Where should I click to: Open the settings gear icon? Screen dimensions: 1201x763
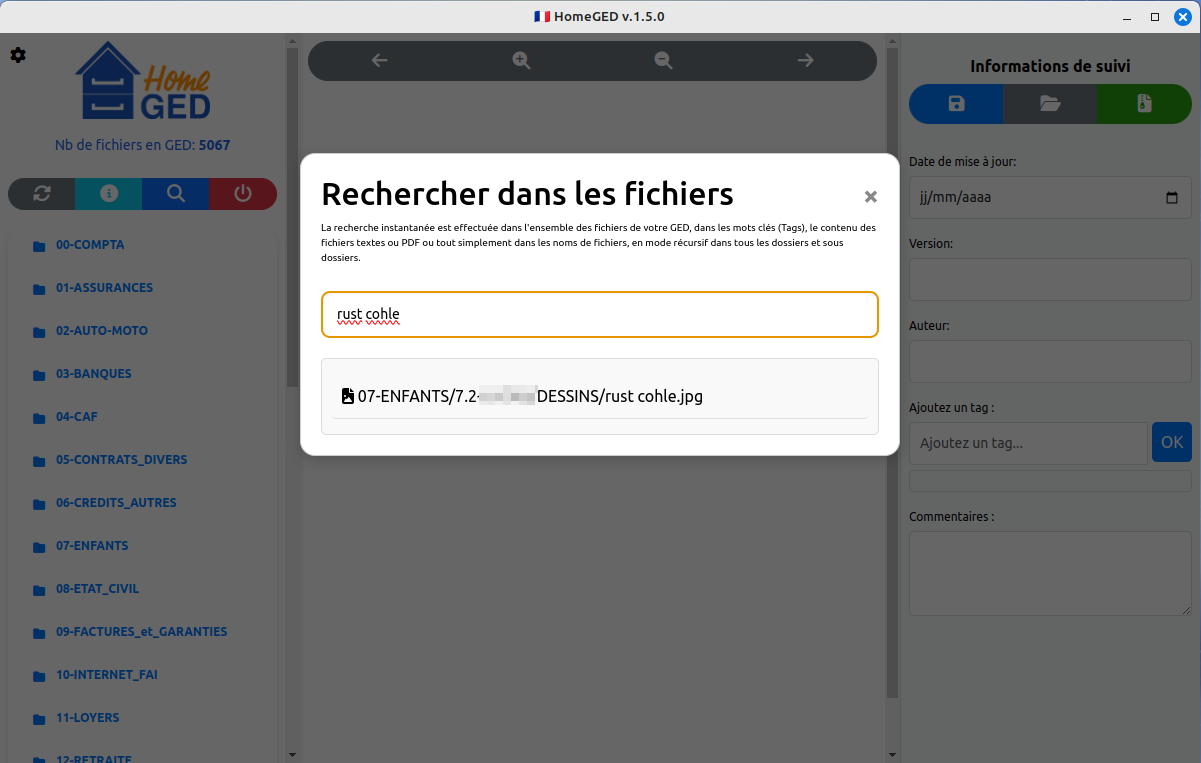18,55
